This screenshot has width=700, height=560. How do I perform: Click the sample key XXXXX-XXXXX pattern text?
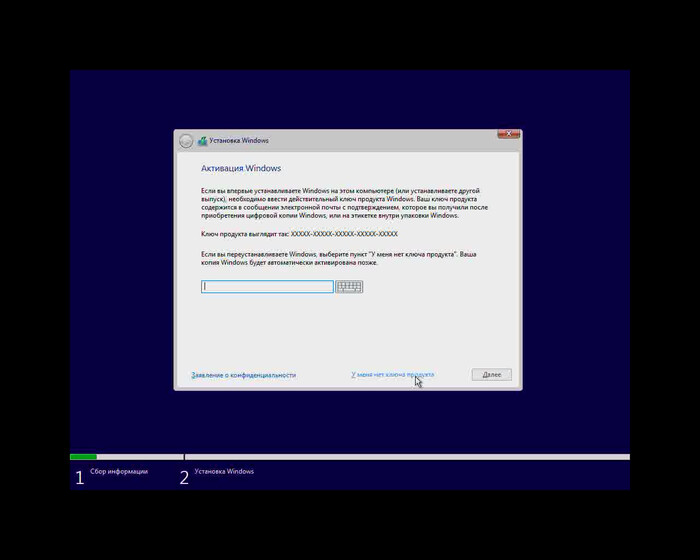coord(343,234)
